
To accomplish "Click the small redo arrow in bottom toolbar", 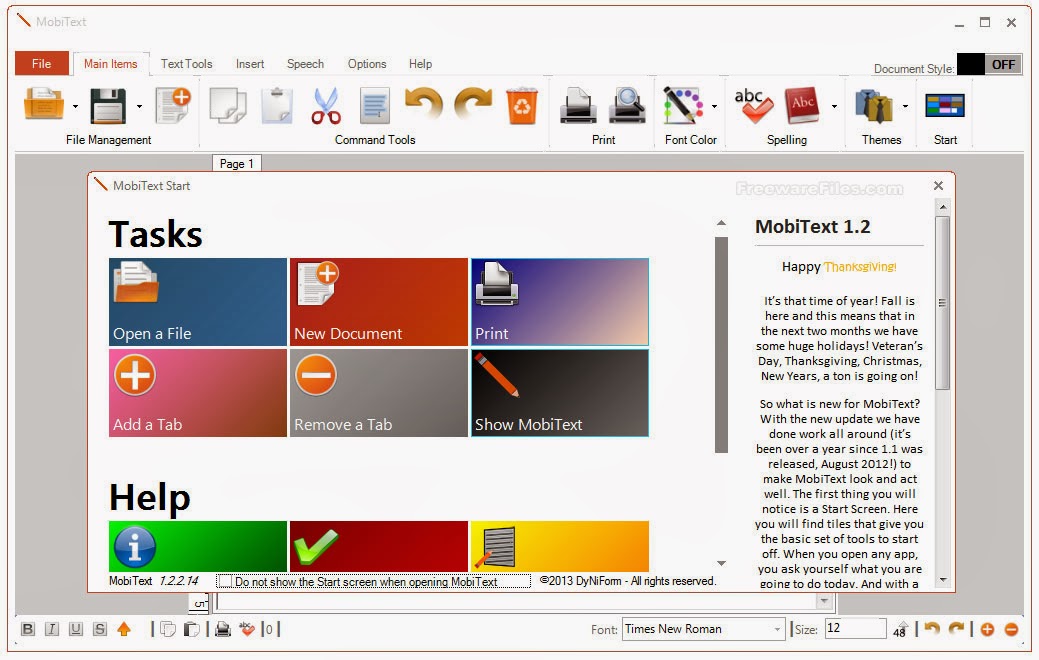I will coord(956,628).
